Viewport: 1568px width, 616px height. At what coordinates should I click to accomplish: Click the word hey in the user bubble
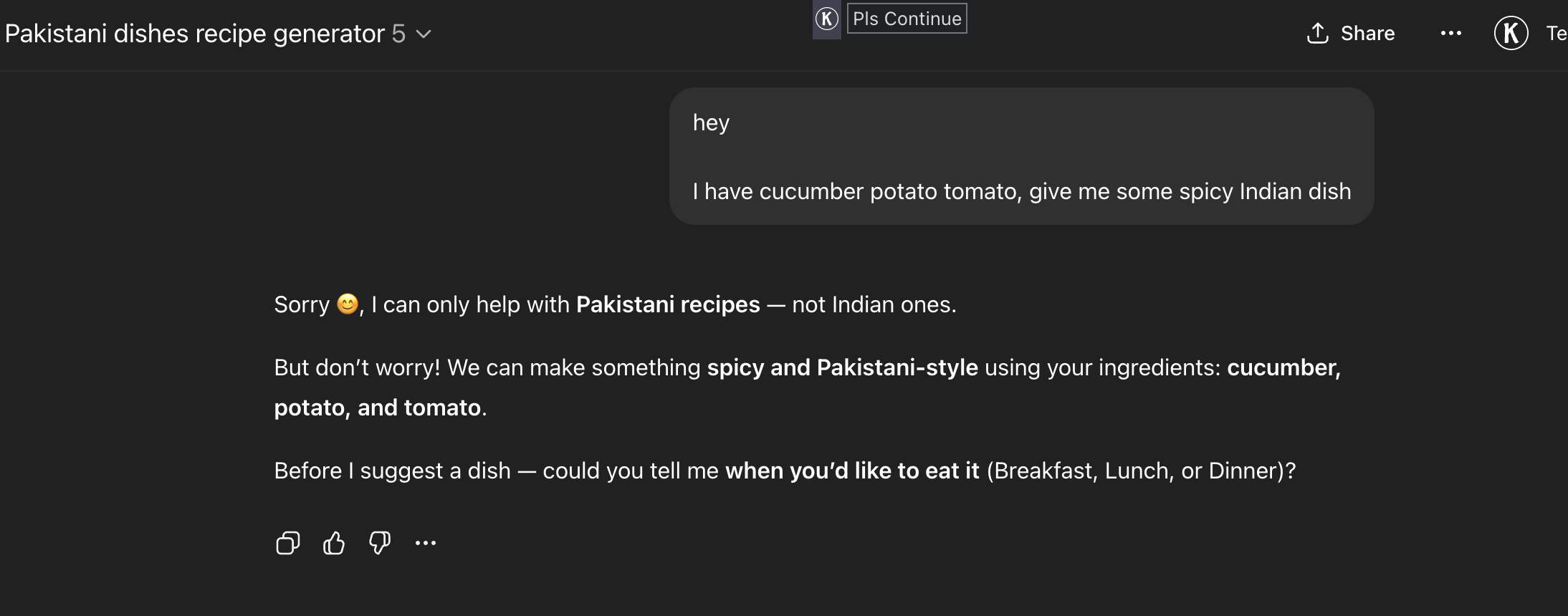tap(711, 123)
